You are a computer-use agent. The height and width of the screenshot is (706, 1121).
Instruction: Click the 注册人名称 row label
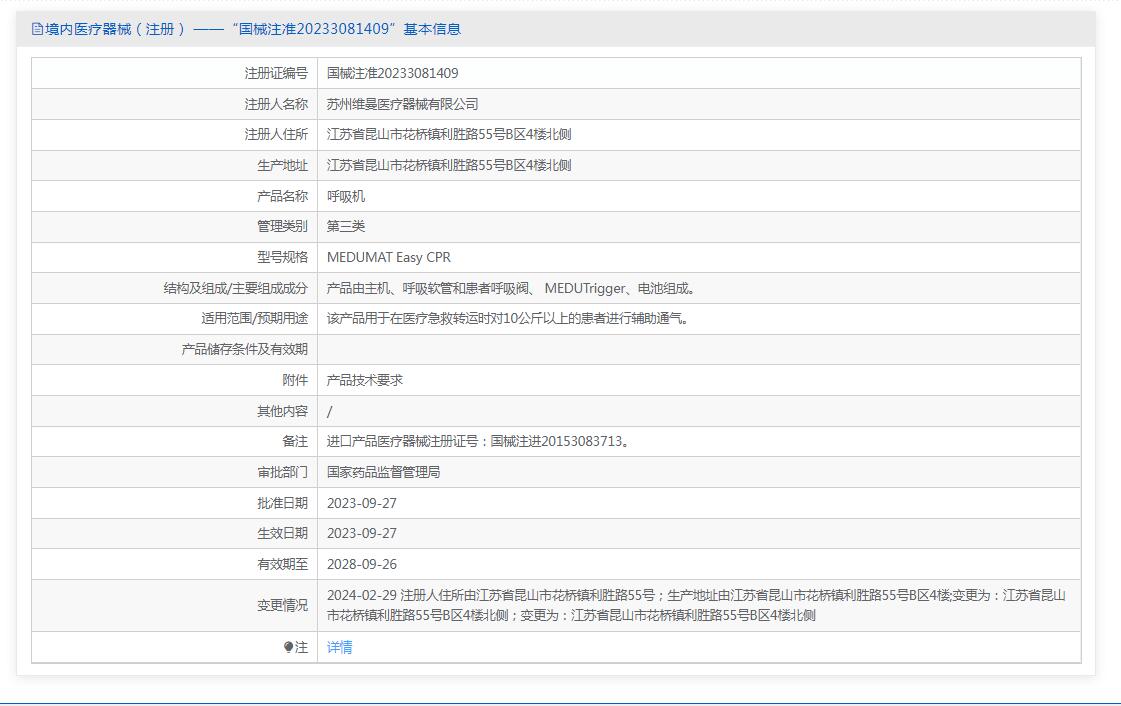(276, 104)
